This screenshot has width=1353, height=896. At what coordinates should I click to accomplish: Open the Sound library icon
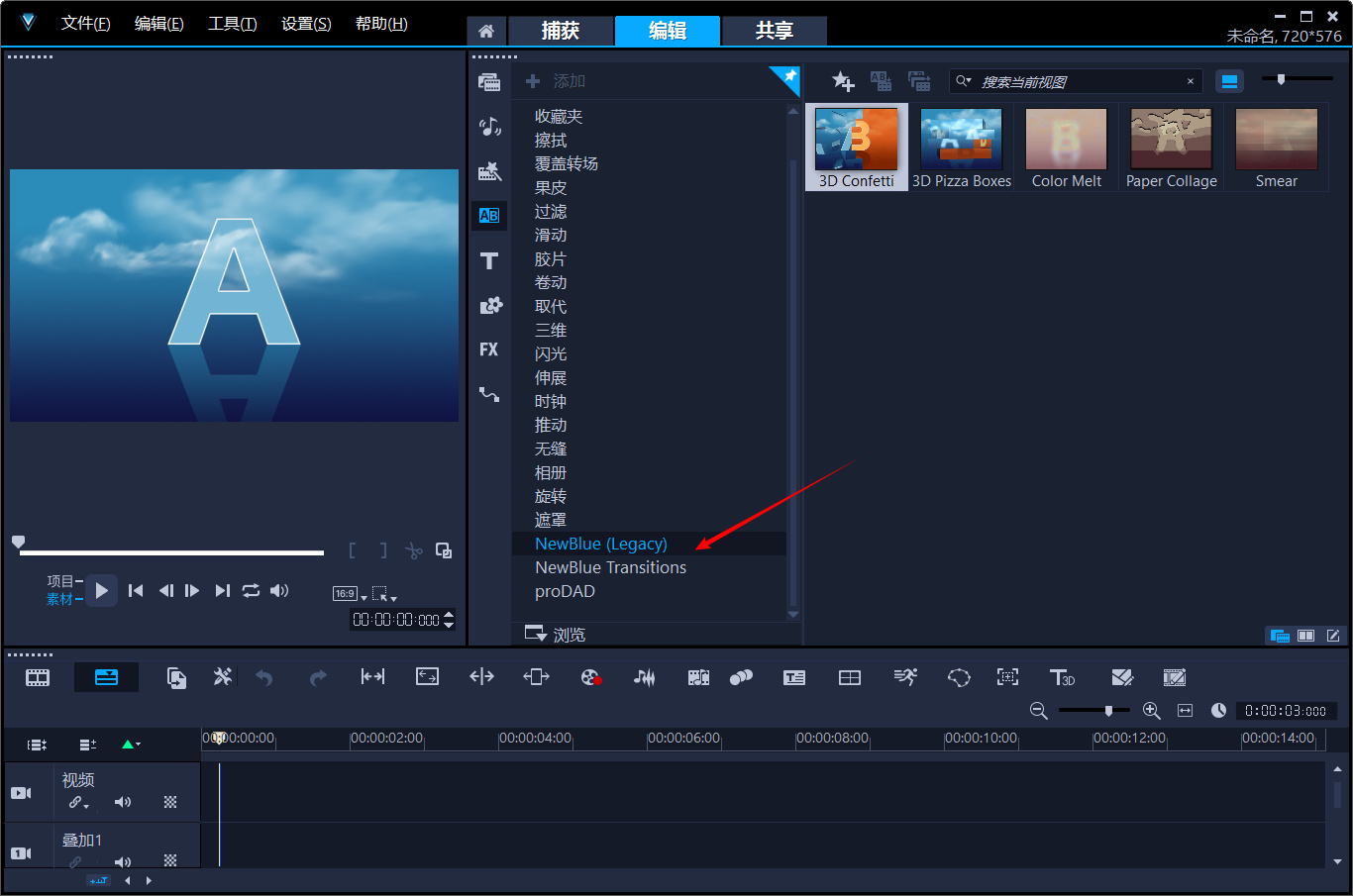[489, 127]
